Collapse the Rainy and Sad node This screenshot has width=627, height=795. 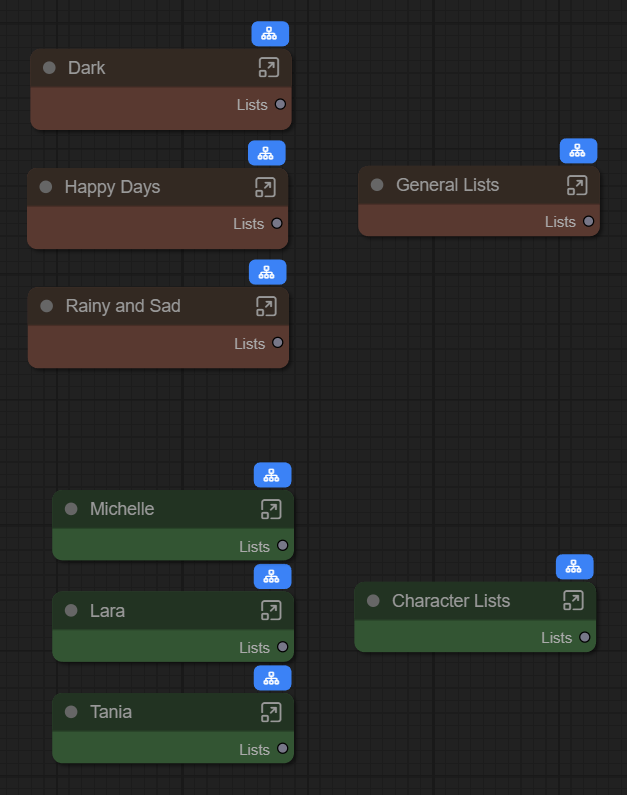click(x=46, y=306)
